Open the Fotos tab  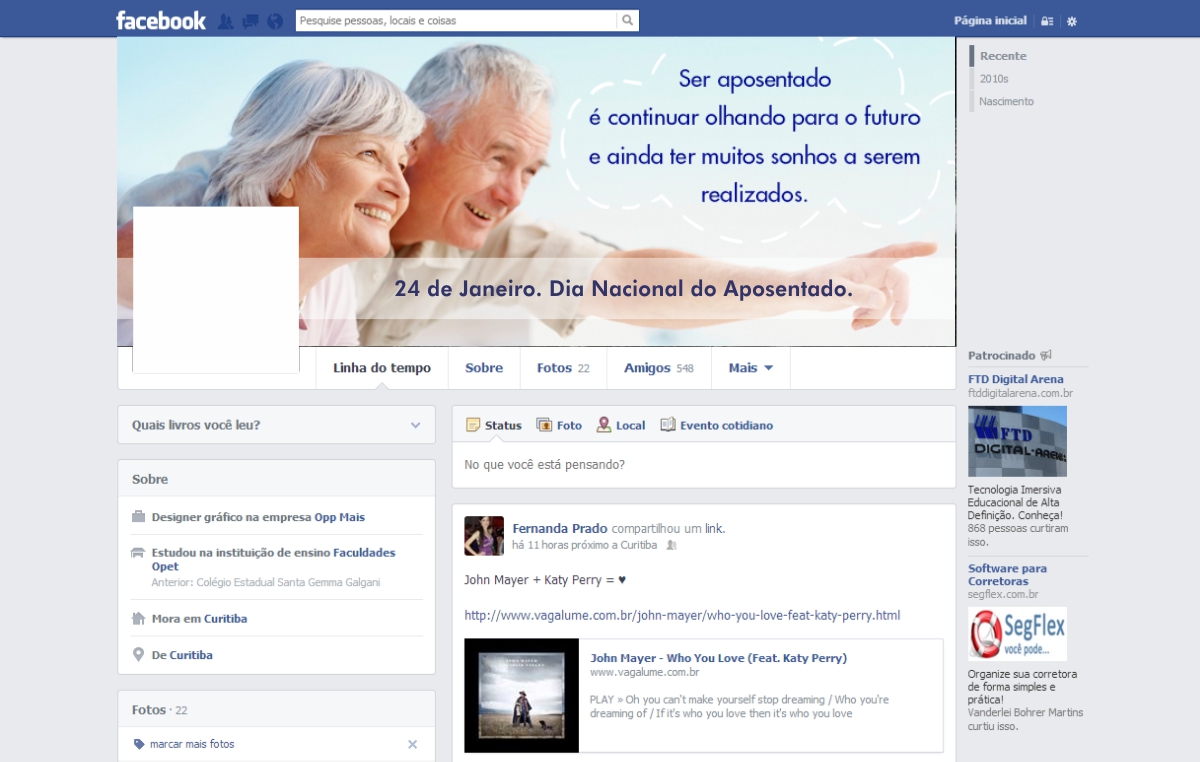coord(563,368)
